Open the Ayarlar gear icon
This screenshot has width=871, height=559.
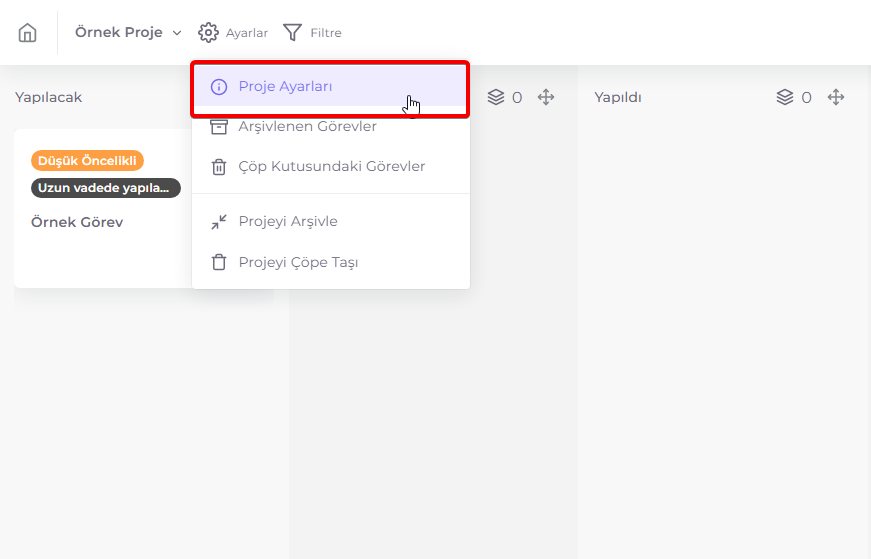pos(208,33)
